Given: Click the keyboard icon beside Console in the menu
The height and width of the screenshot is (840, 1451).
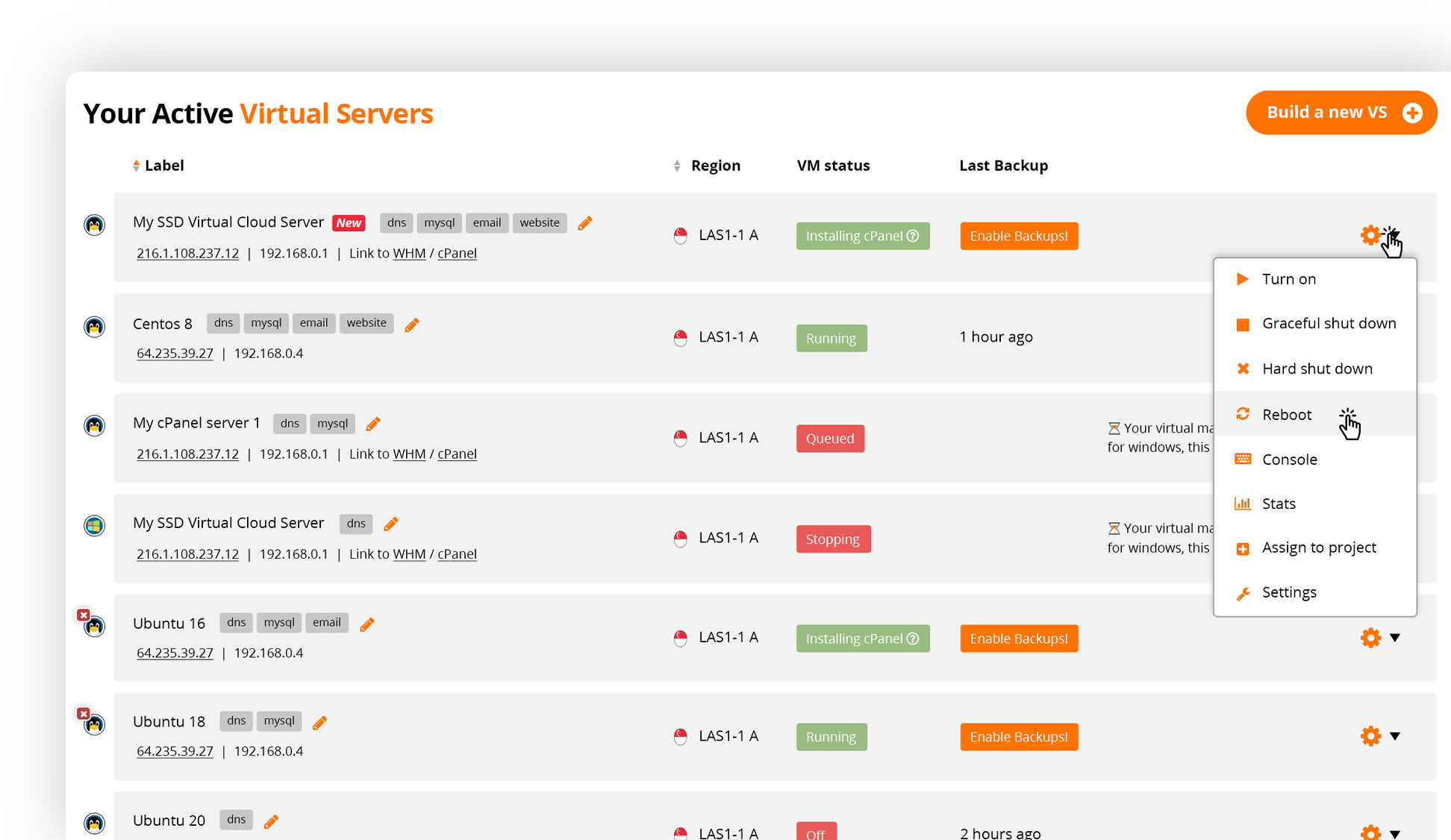Looking at the screenshot, I should tap(1242, 459).
